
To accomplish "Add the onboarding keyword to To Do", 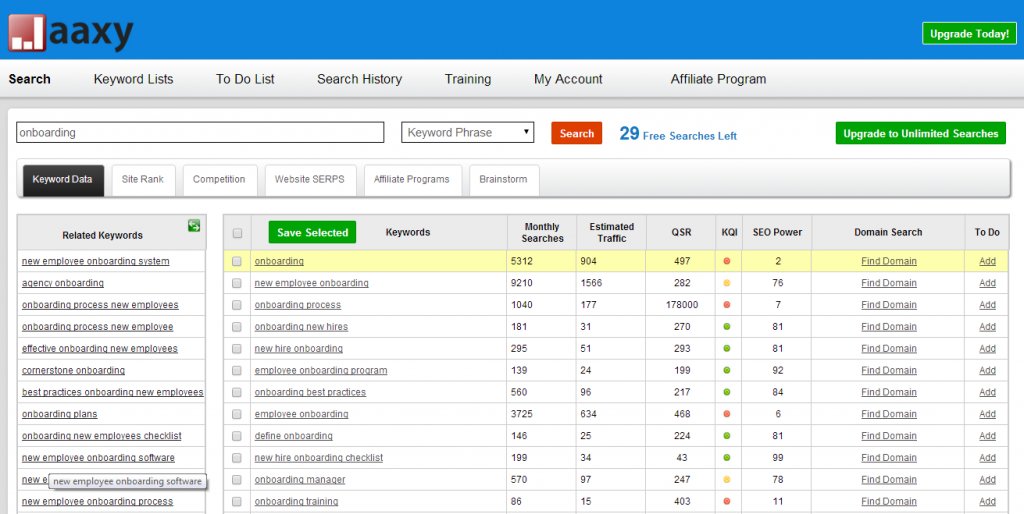I will click(x=987, y=261).
